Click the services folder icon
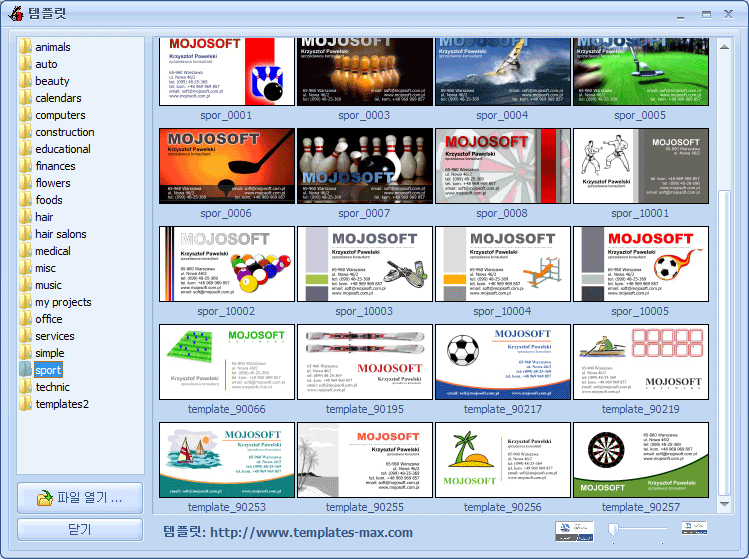The image size is (749, 559). 25,336
